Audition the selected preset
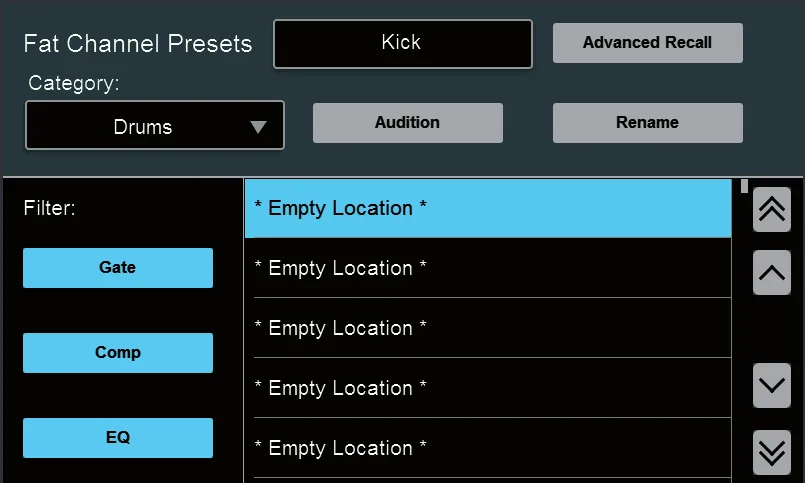This screenshot has width=805, height=483. (408, 123)
